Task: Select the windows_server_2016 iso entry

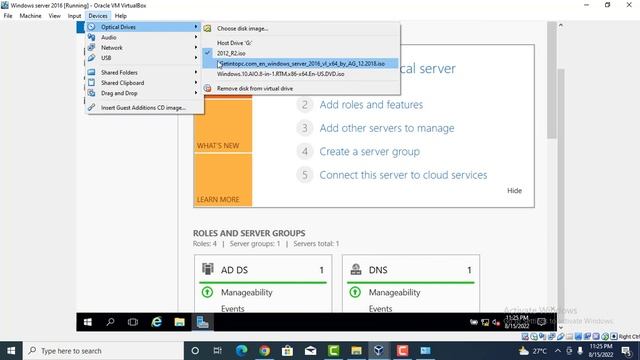Action: [x=301, y=64]
